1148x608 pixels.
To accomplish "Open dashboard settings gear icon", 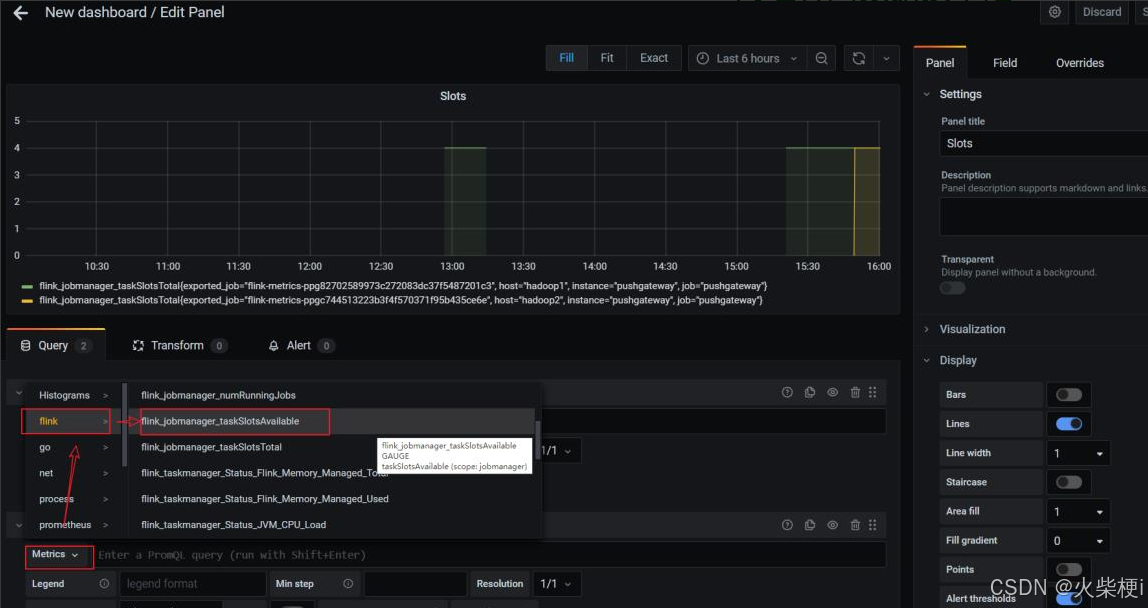I will 1054,12.
